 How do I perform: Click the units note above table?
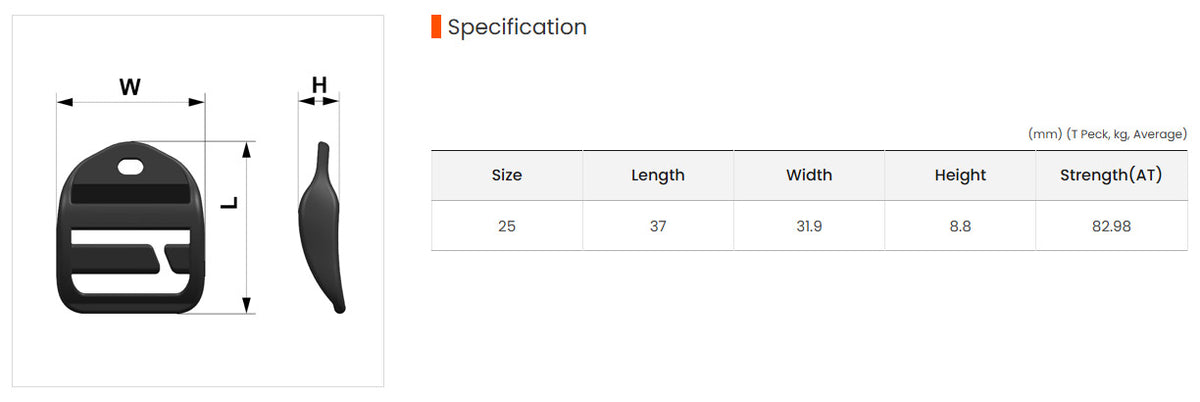point(1107,134)
